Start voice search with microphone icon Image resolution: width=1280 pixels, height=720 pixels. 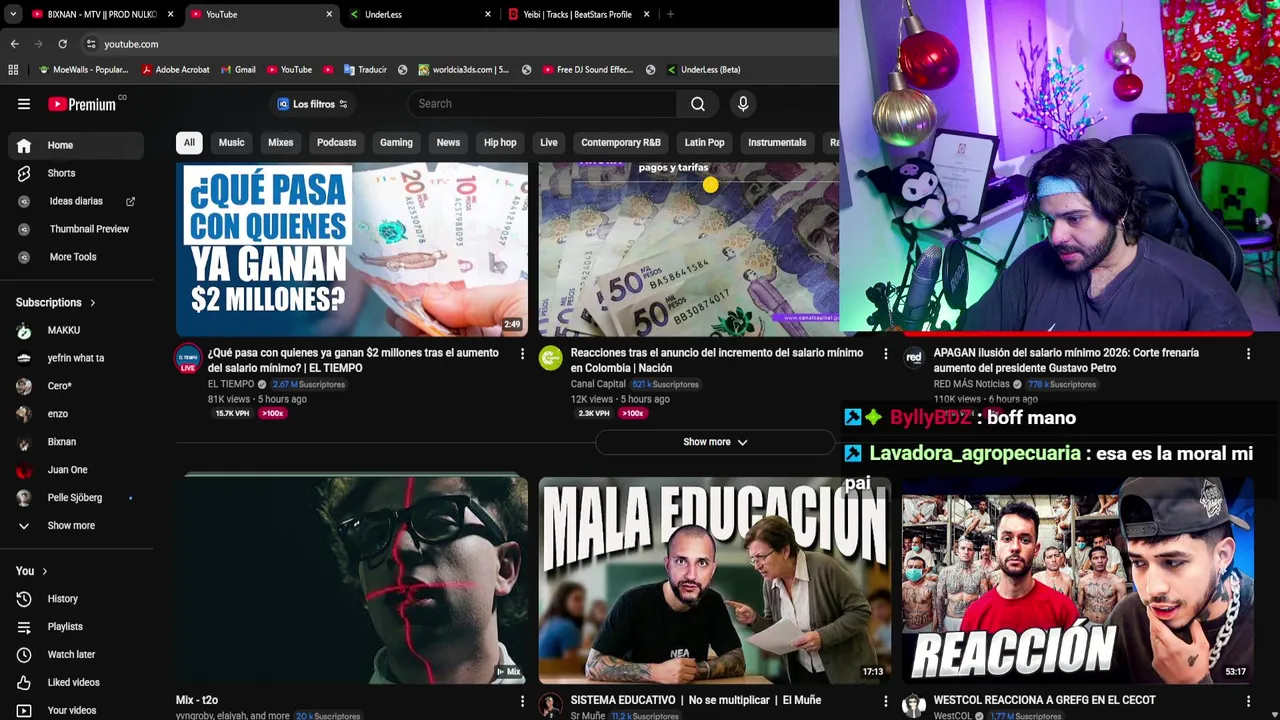pyautogui.click(x=743, y=104)
